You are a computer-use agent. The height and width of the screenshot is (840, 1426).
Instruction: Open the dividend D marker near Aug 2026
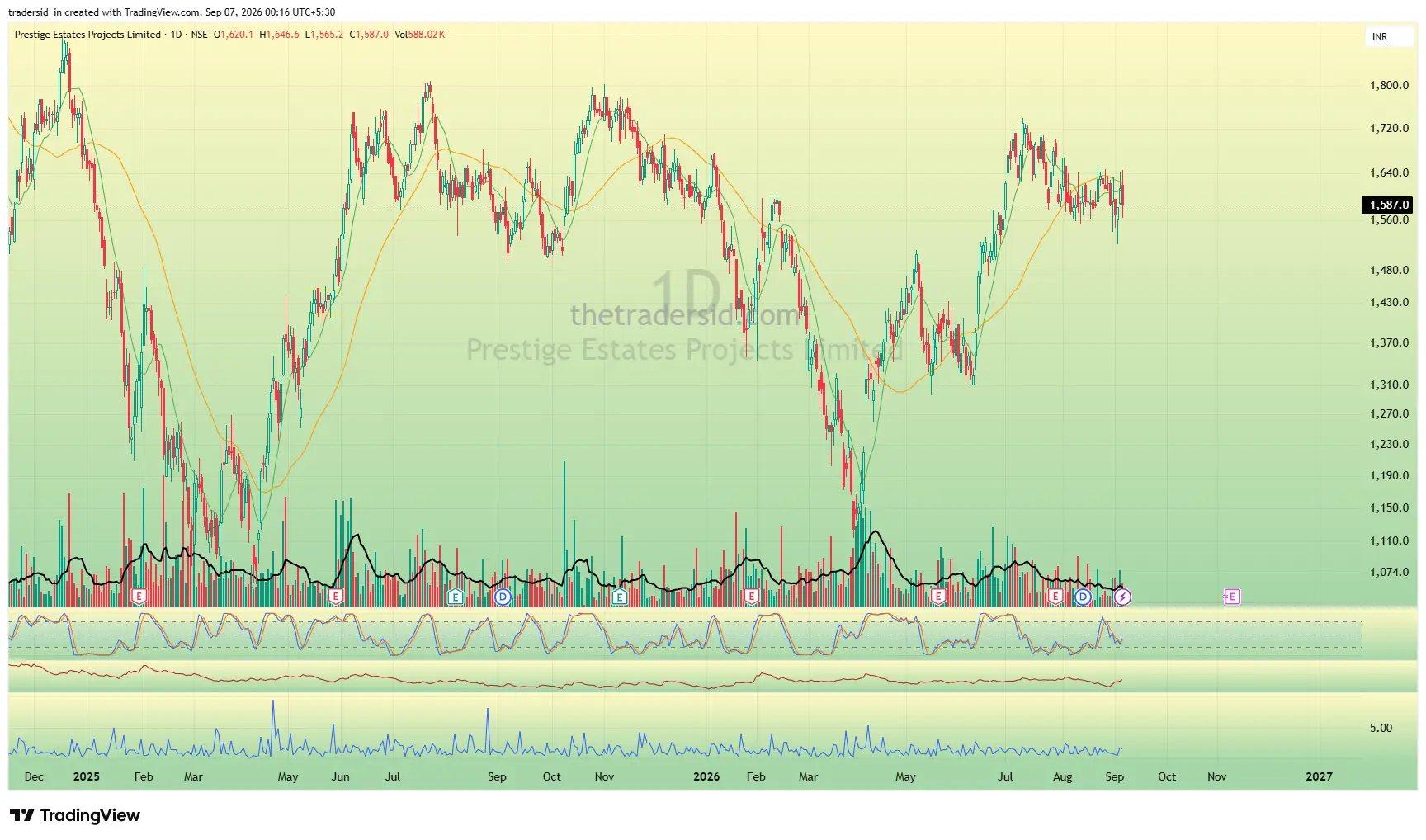click(1083, 597)
